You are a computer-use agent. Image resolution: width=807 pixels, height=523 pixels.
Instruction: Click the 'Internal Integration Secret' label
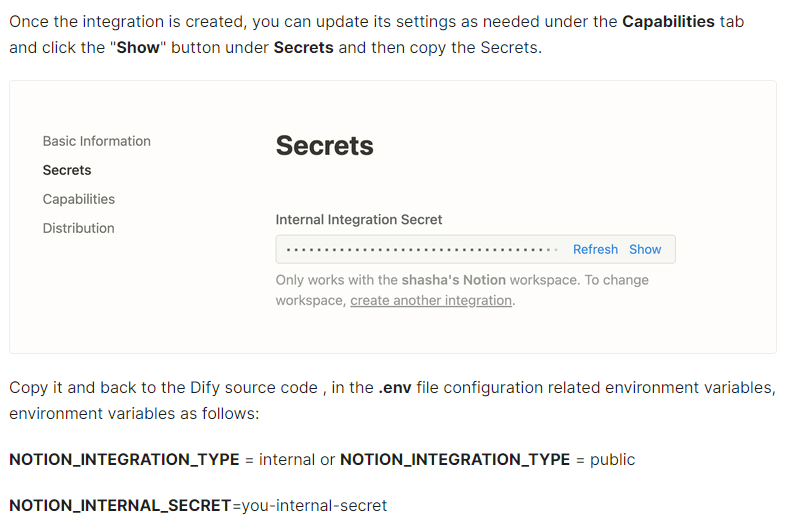(359, 219)
